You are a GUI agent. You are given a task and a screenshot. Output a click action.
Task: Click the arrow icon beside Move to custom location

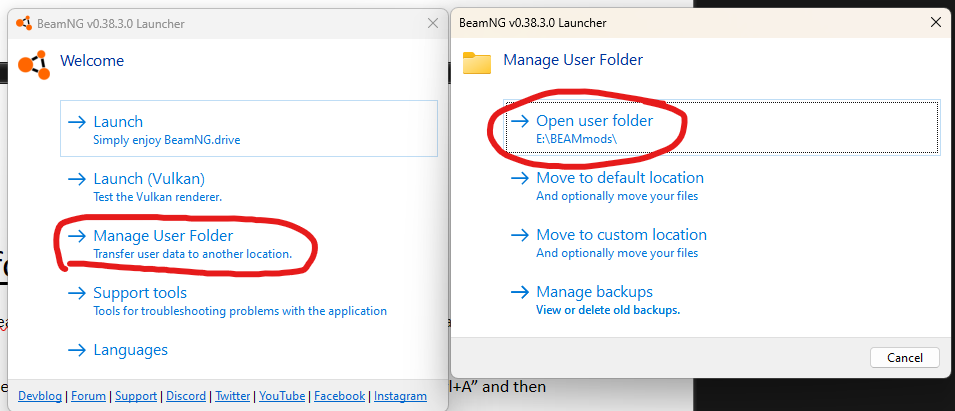(x=520, y=235)
